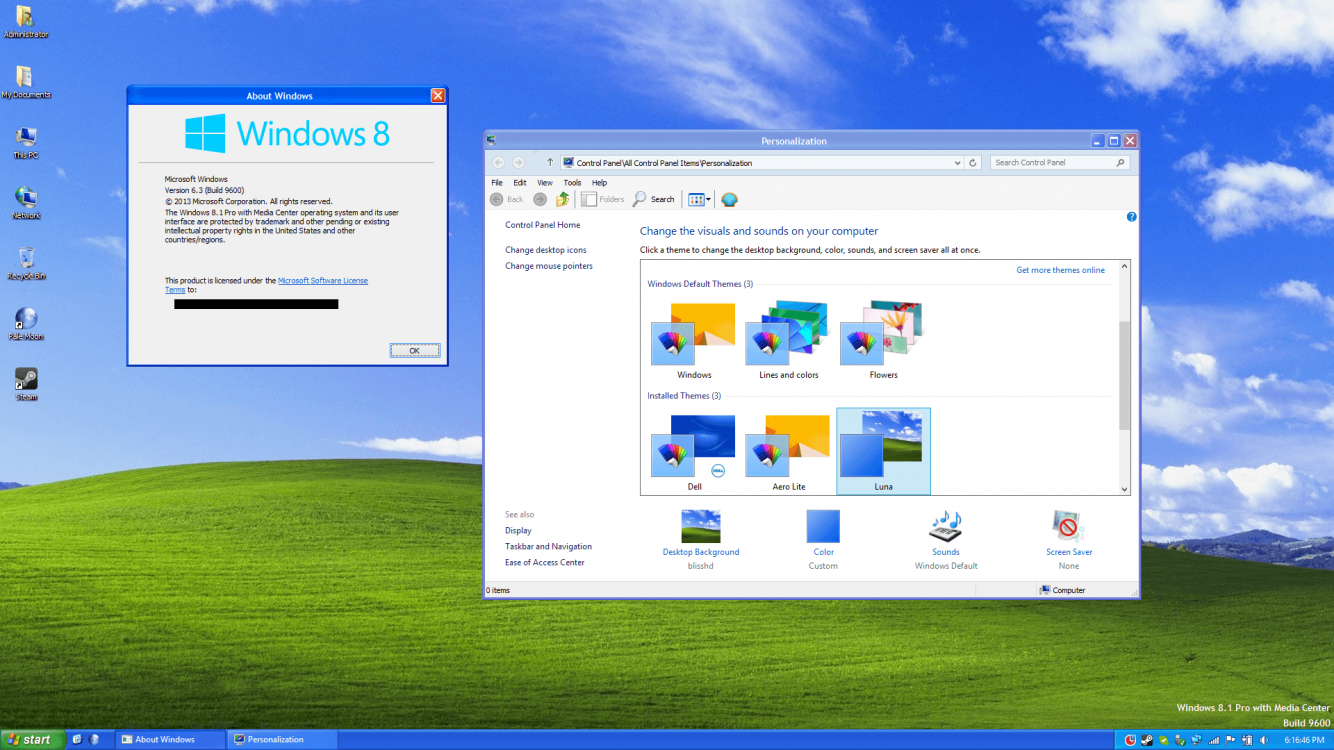Click the taskbar clock
This screenshot has height=750, width=1334.
[1304, 740]
